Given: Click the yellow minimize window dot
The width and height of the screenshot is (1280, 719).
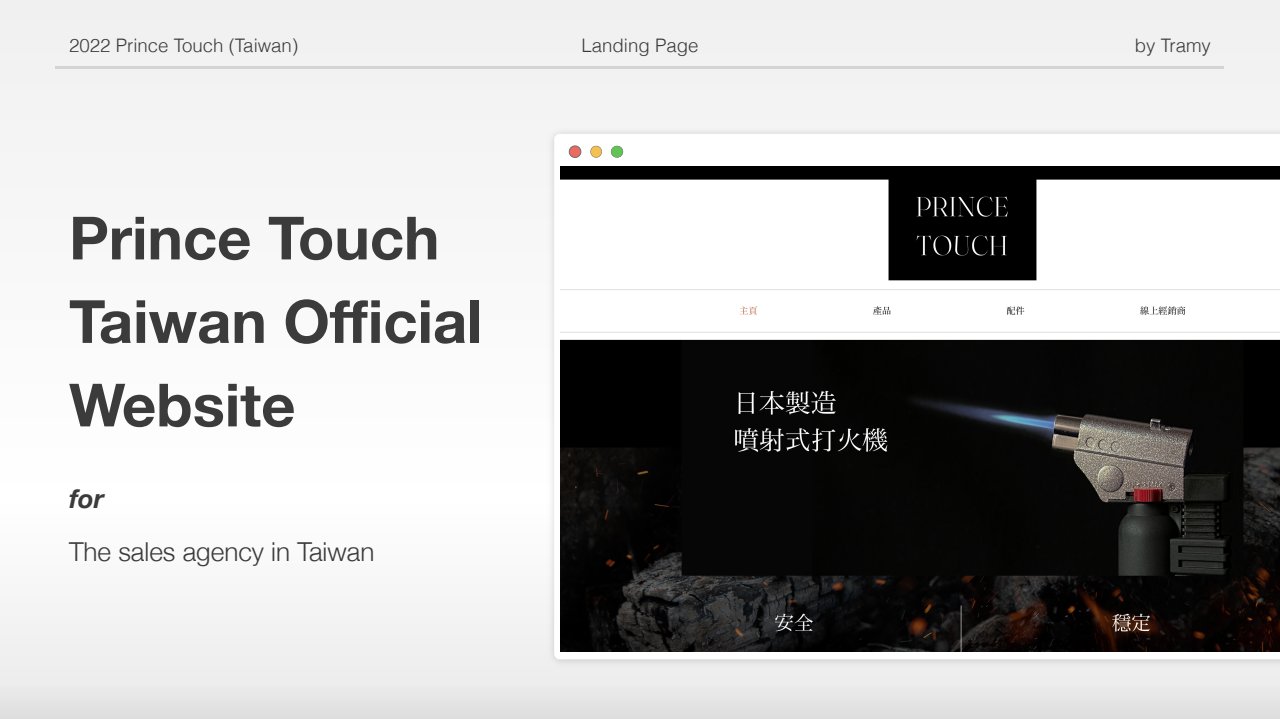Looking at the screenshot, I should click(x=596, y=152).
